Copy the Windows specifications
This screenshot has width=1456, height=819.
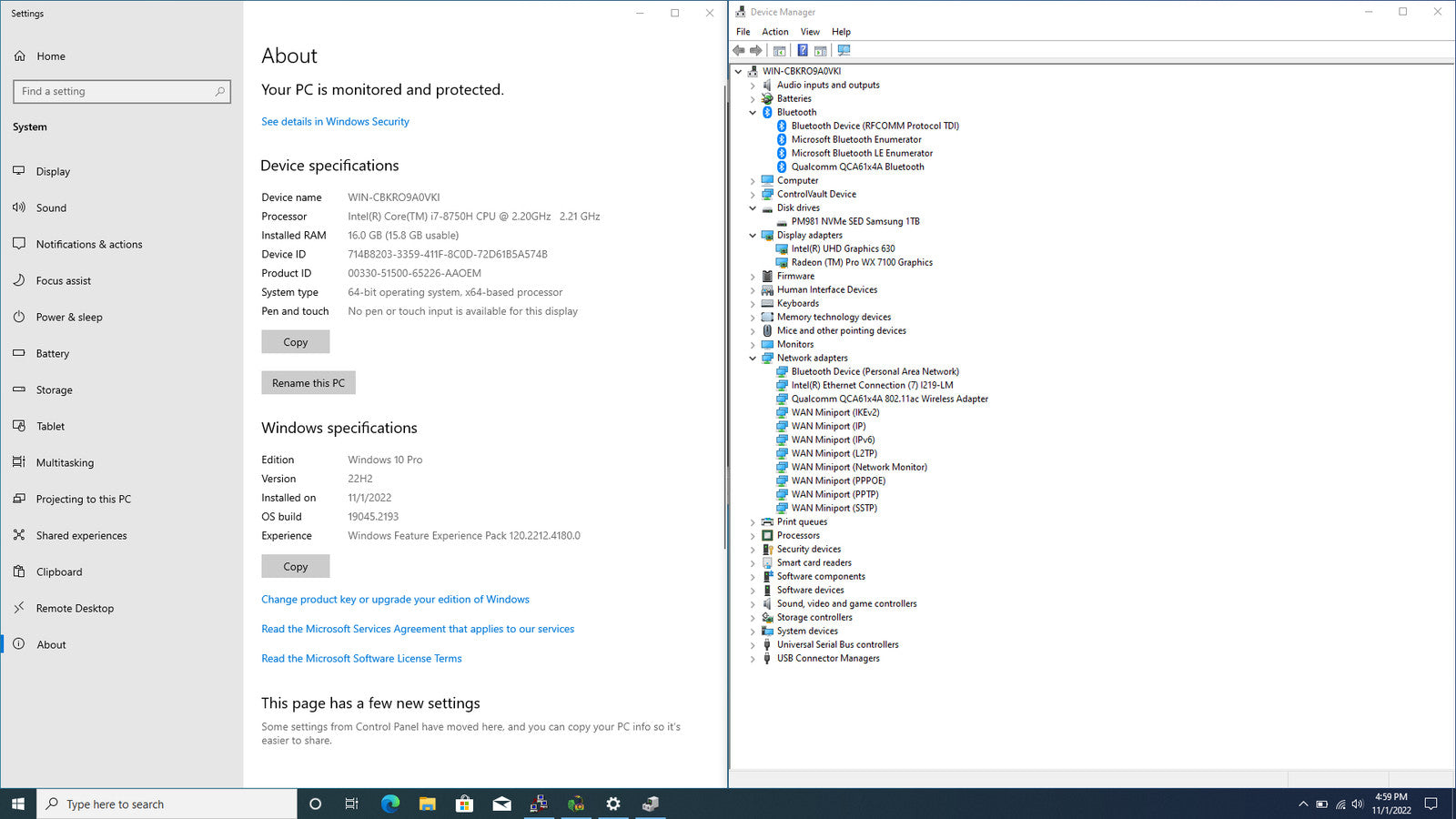click(x=296, y=566)
